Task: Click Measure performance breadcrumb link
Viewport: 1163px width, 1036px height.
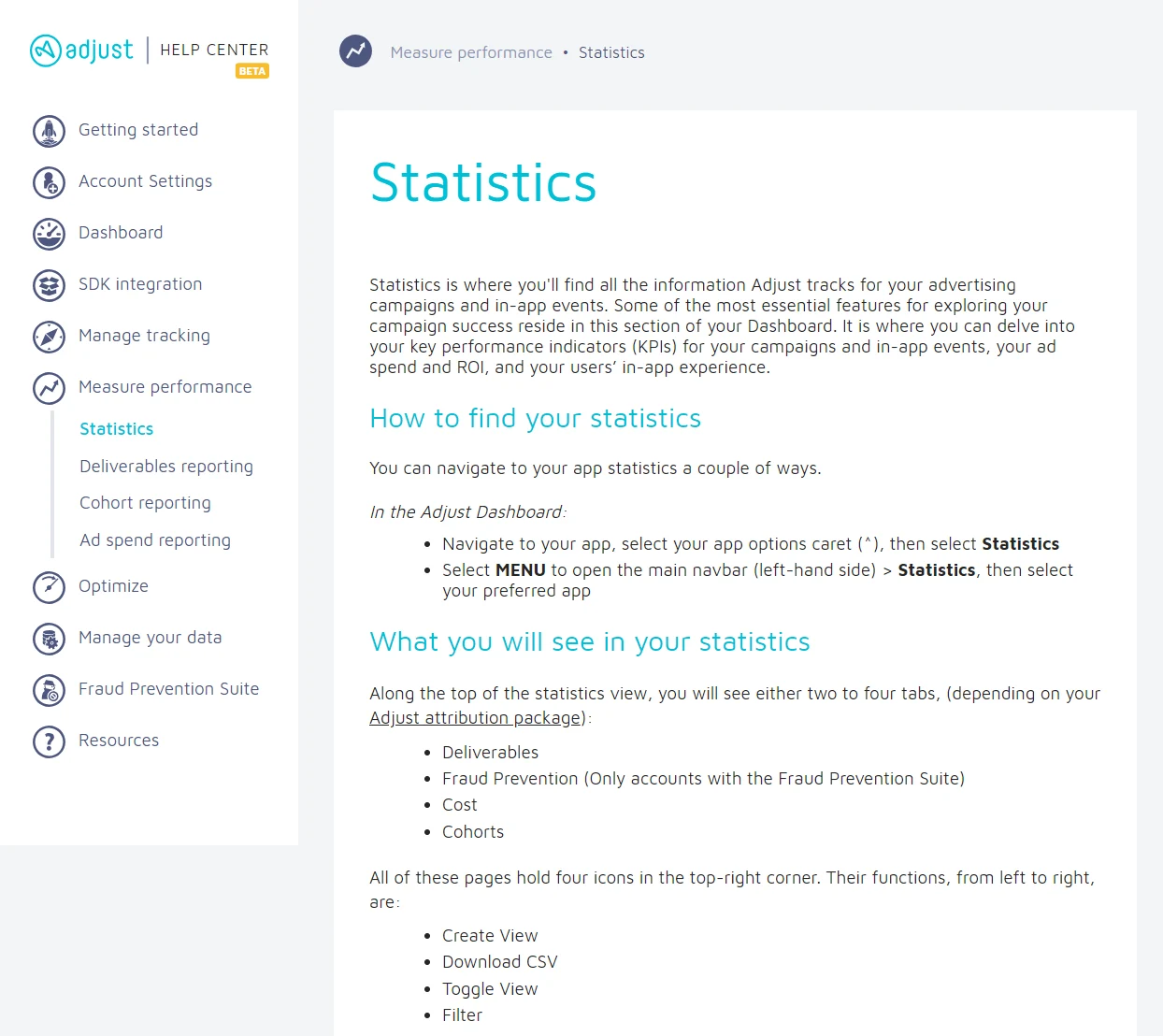Action: click(x=471, y=52)
